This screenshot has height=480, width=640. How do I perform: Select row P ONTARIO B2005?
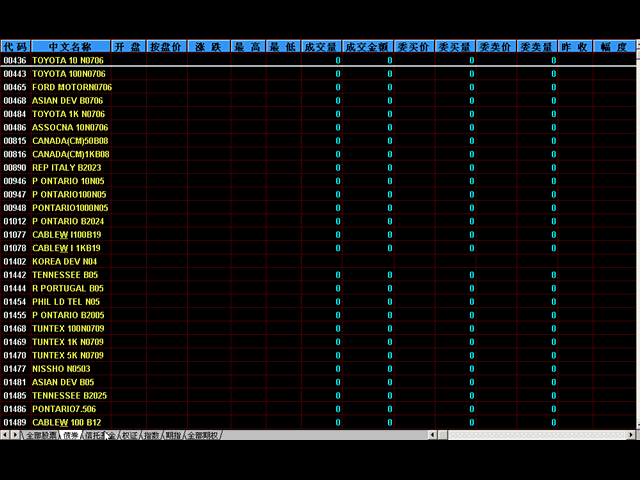coord(318,315)
